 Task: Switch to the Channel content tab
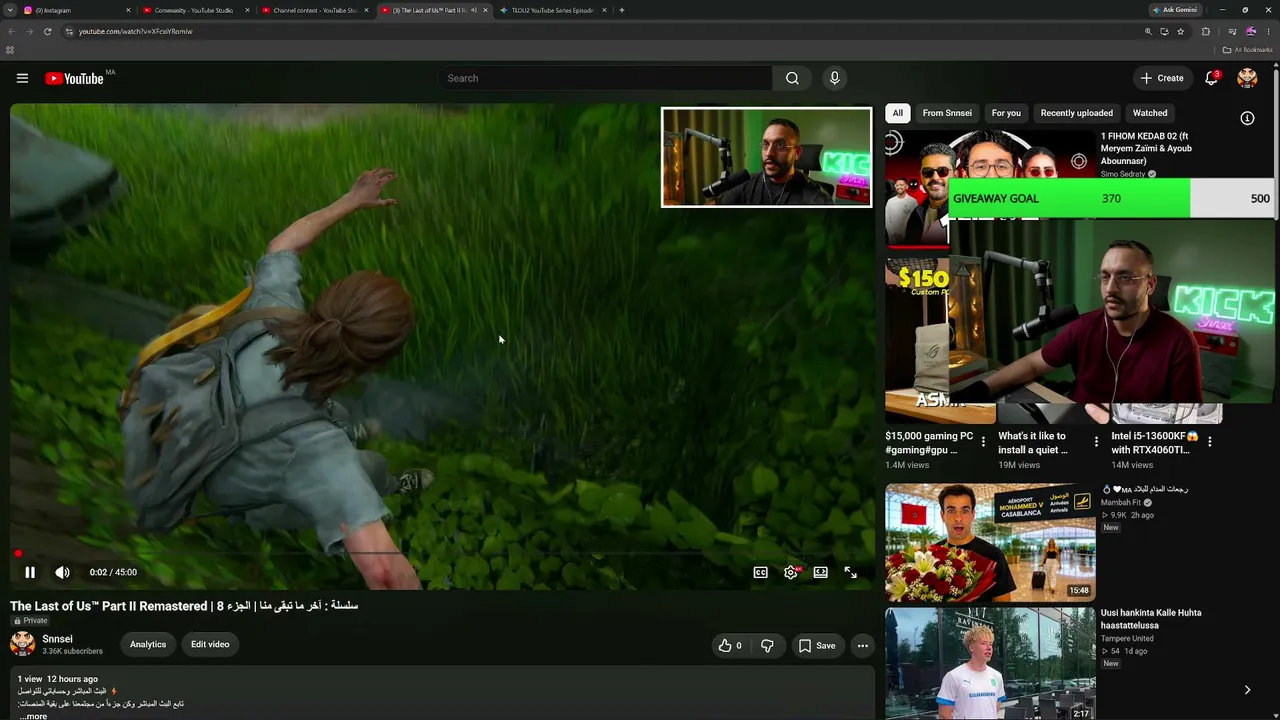[x=314, y=10]
